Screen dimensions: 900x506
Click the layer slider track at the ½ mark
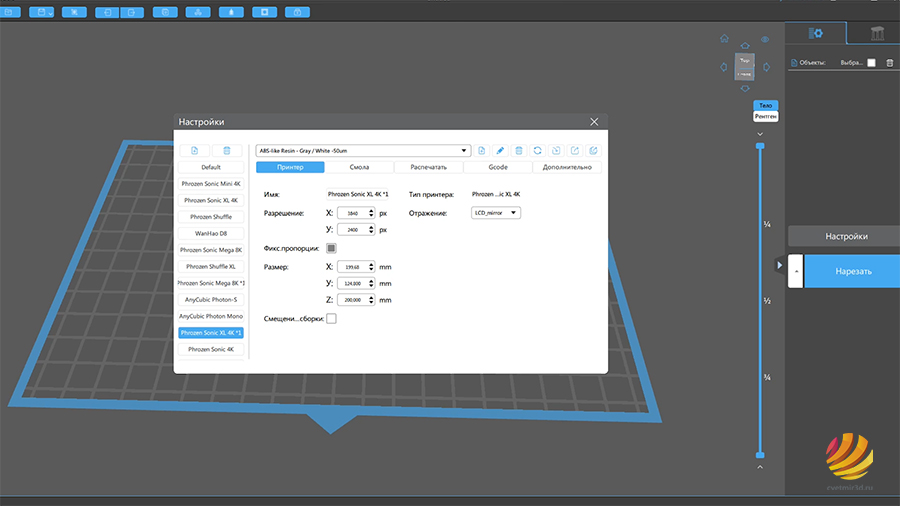point(760,301)
